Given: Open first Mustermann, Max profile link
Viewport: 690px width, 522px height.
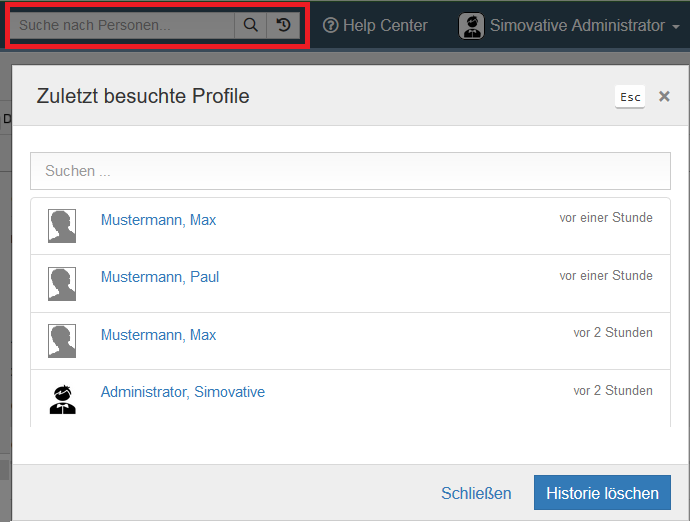Looking at the screenshot, I should tap(158, 220).
